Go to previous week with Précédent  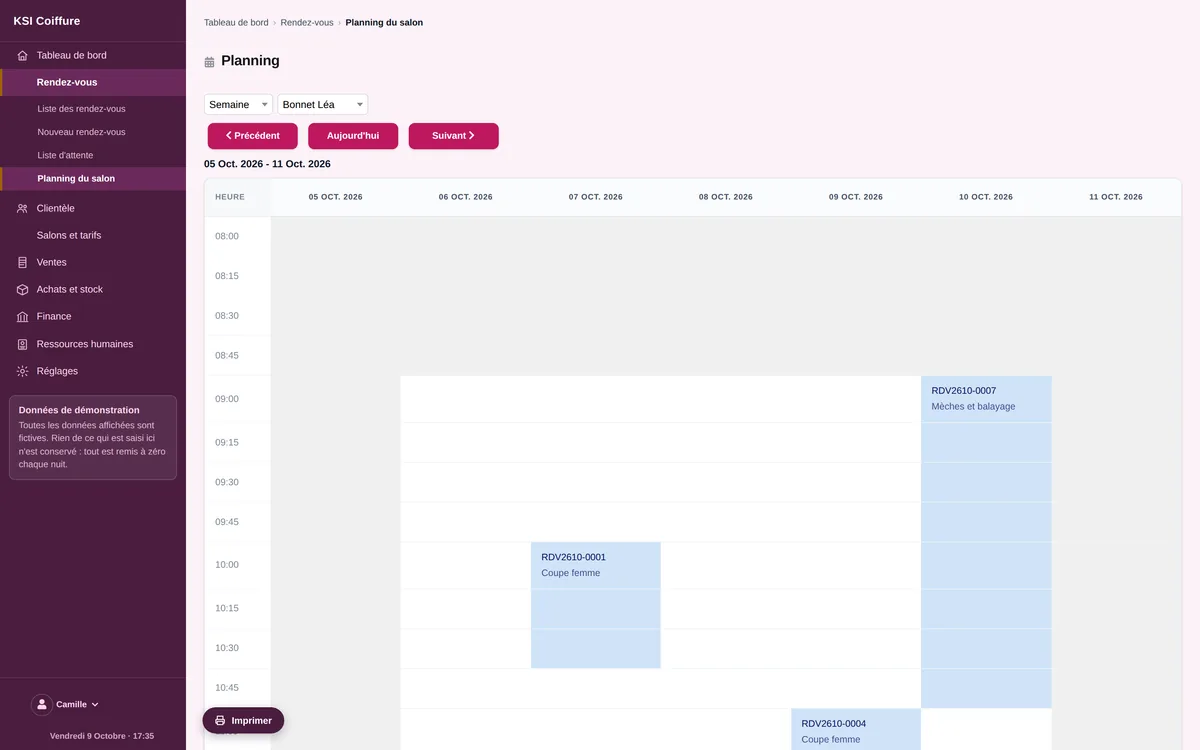(x=253, y=136)
